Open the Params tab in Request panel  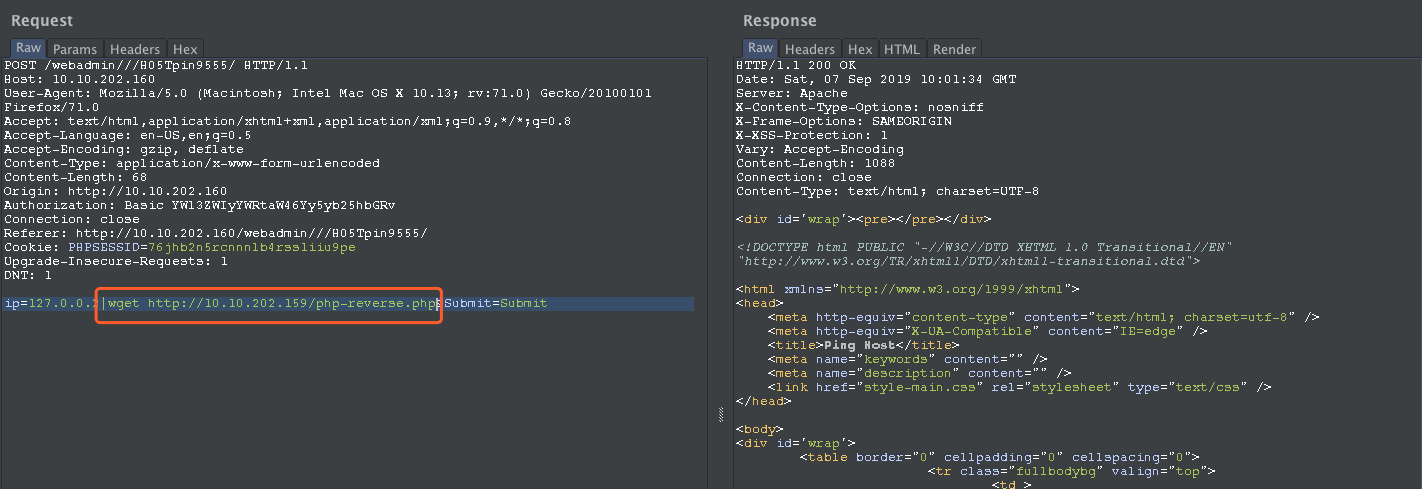click(x=75, y=49)
